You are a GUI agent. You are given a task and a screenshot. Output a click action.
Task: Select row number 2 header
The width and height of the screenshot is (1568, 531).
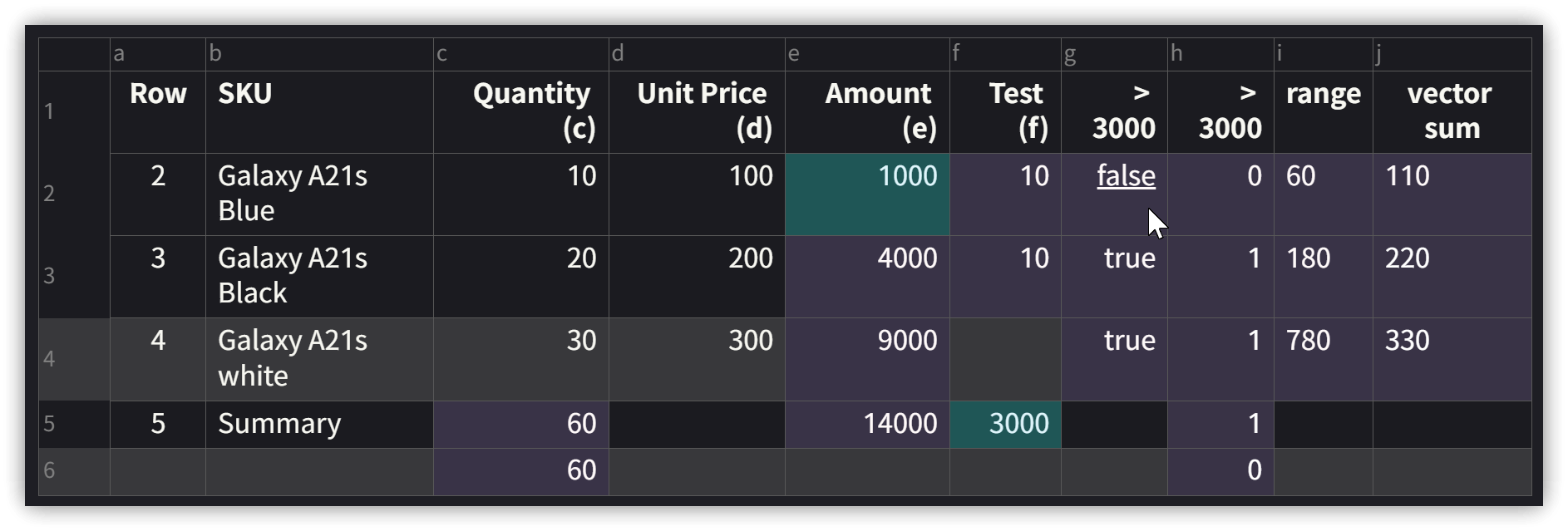[74, 194]
